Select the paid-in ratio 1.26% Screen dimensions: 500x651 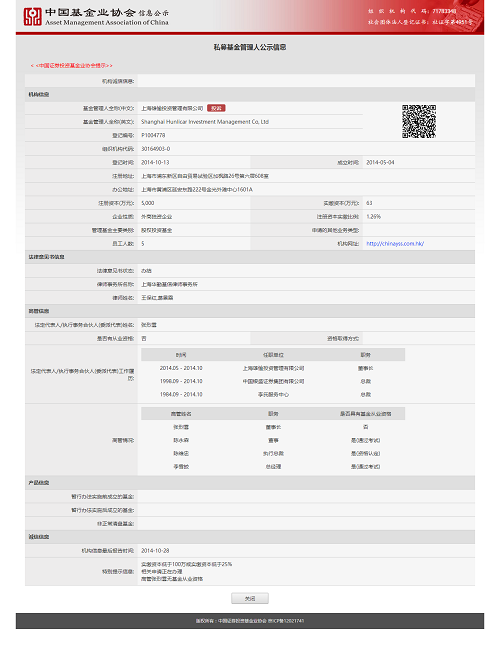(x=373, y=217)
